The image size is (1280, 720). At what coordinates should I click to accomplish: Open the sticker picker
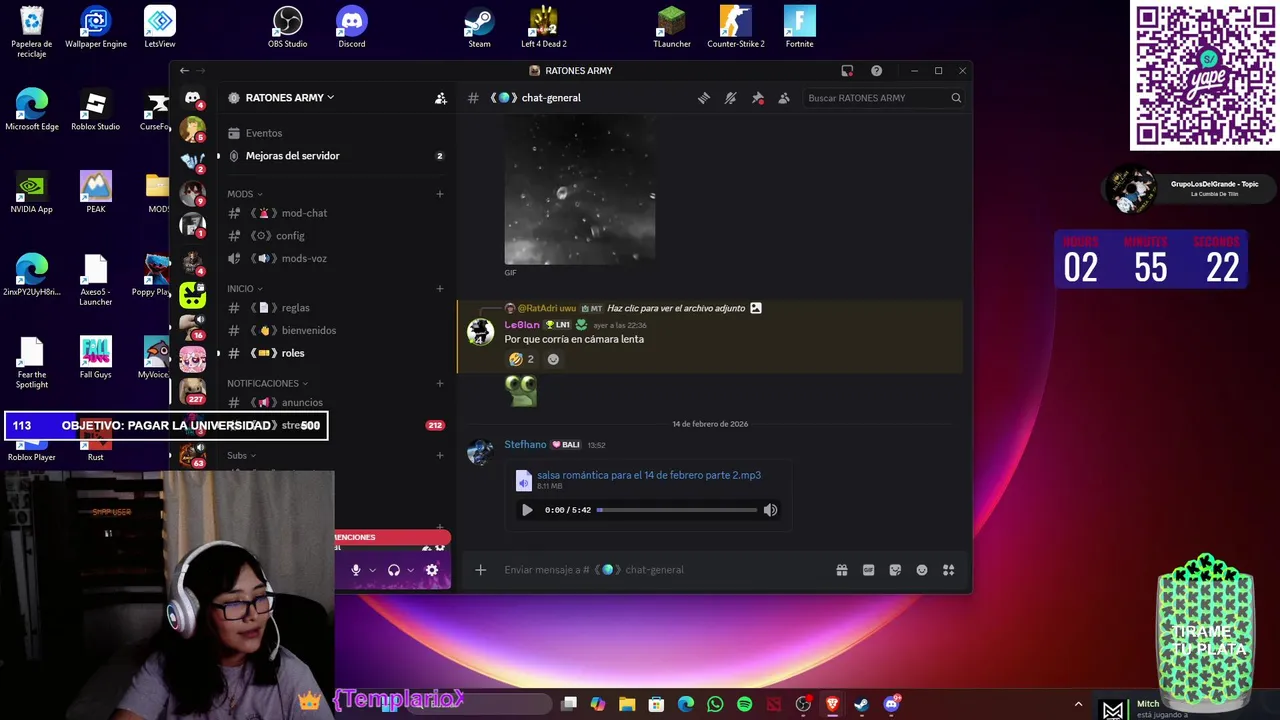pyautogui.click(x=895, y=570)
